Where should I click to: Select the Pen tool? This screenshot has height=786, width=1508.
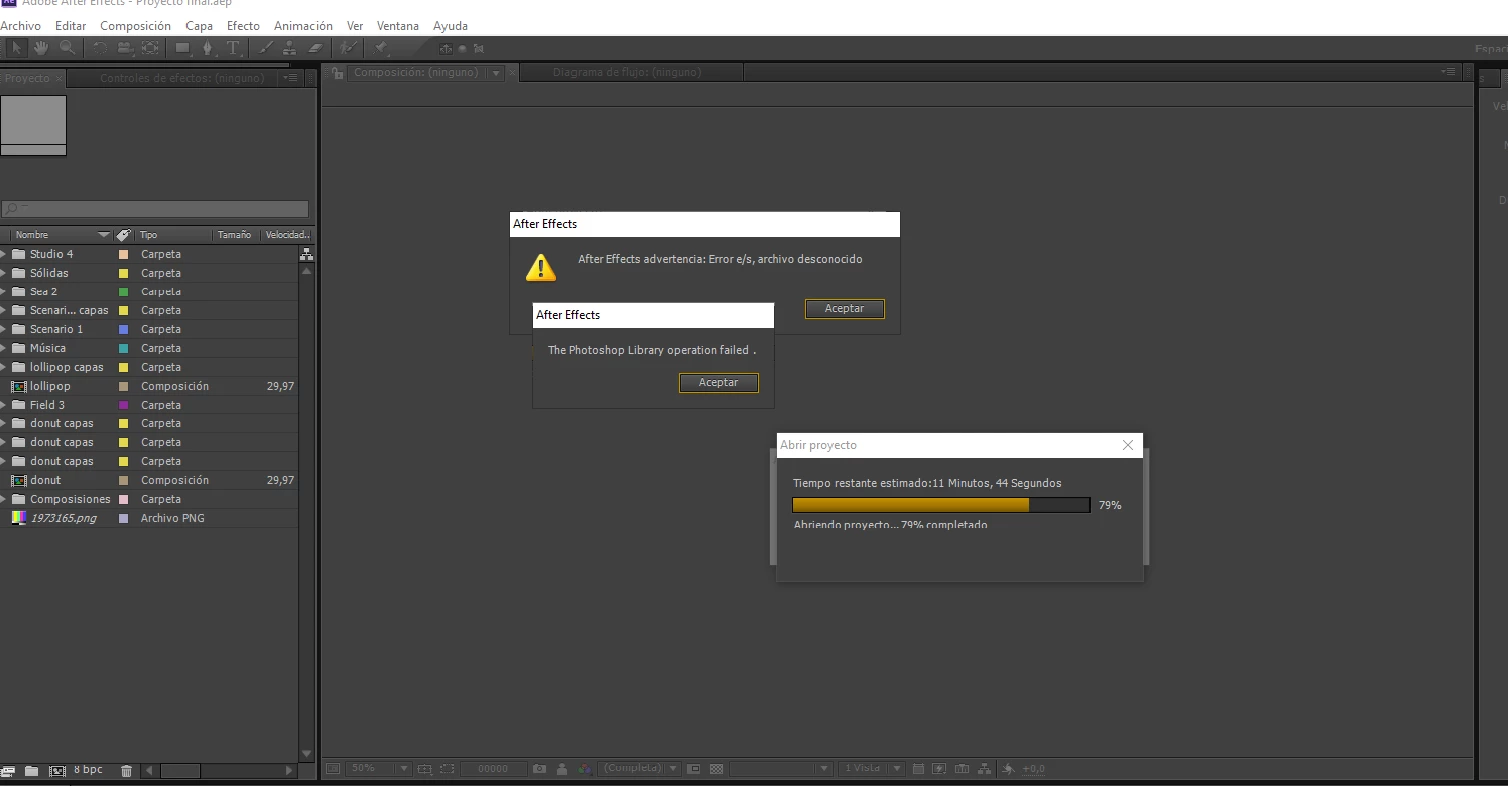point(207,47)
